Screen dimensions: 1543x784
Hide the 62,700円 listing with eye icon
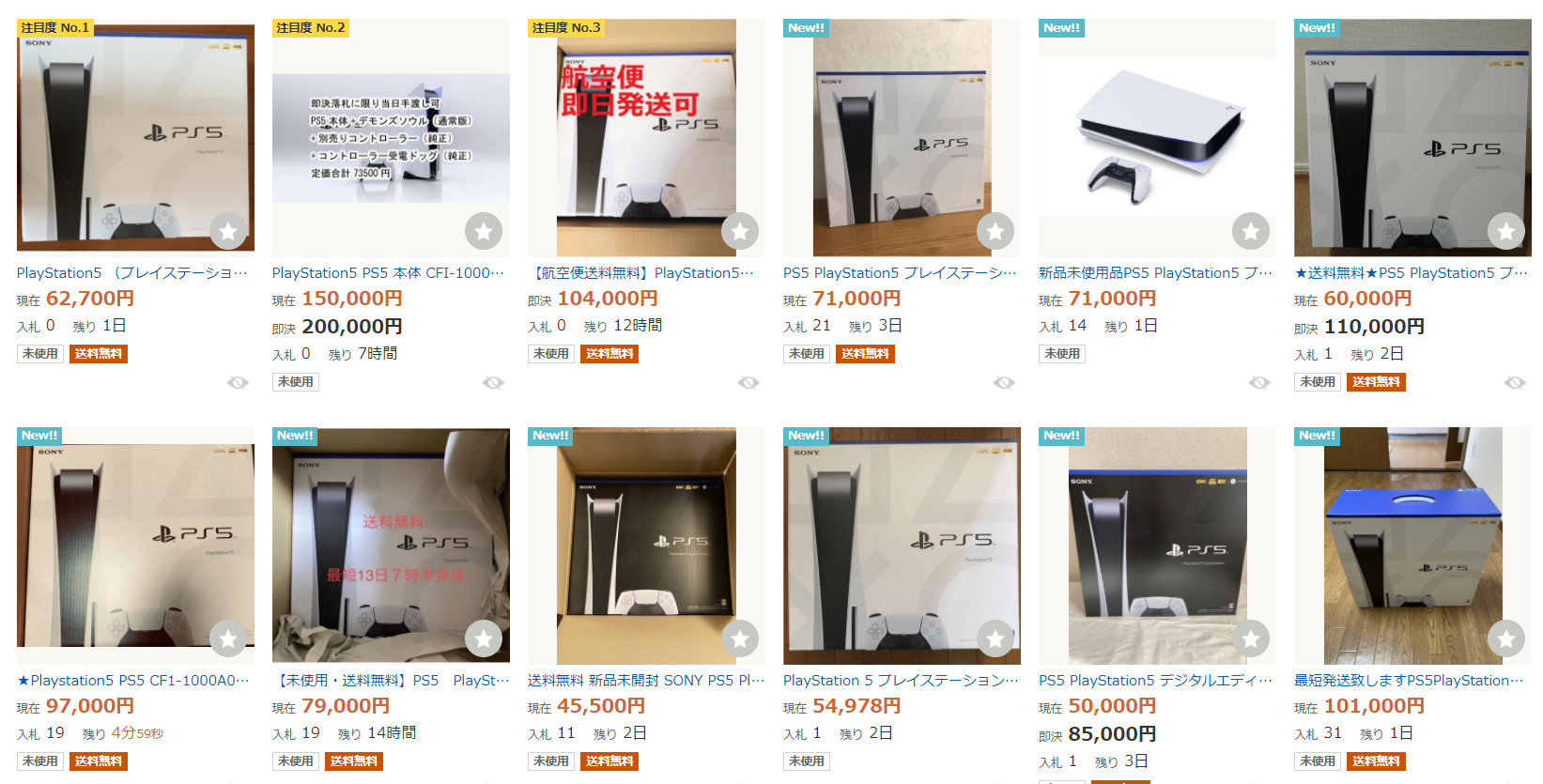[238, 382]
